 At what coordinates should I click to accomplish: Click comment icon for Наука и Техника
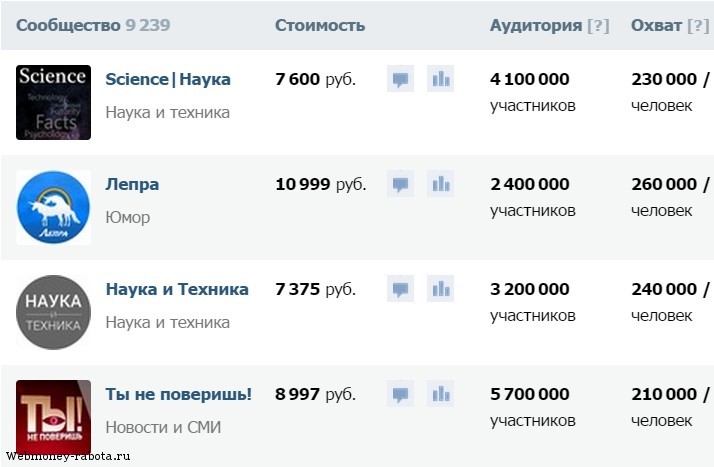coord(400,289)
